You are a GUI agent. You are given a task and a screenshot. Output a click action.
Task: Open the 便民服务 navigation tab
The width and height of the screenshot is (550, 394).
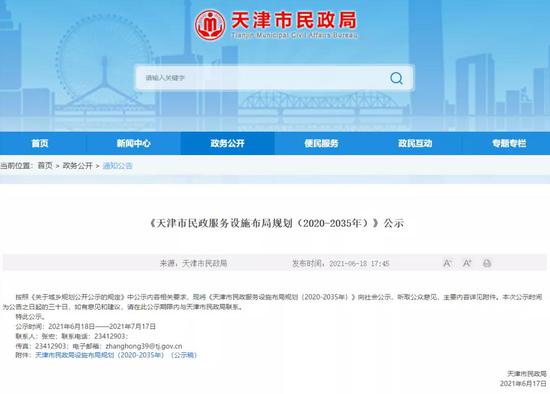coord(321,143)
